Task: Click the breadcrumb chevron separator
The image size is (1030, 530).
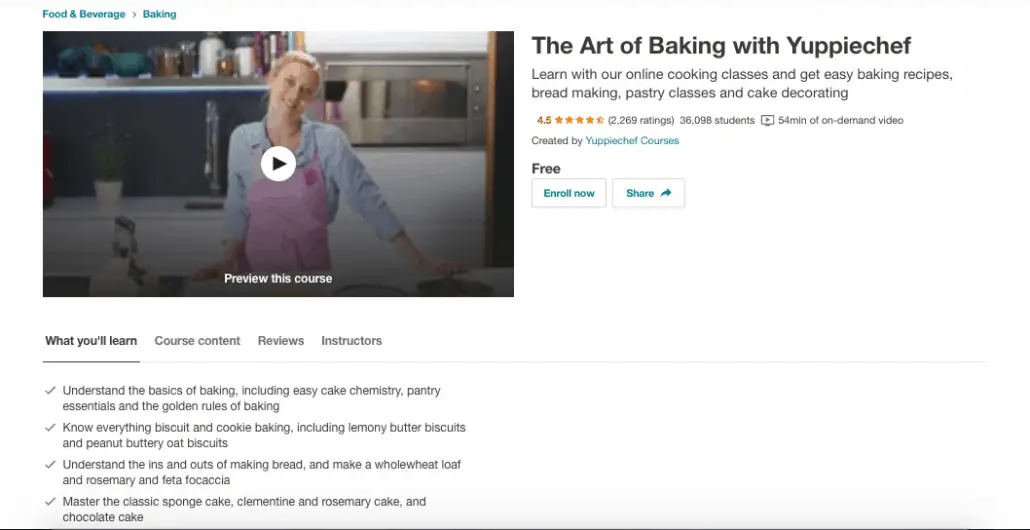Action: (134, 14)
